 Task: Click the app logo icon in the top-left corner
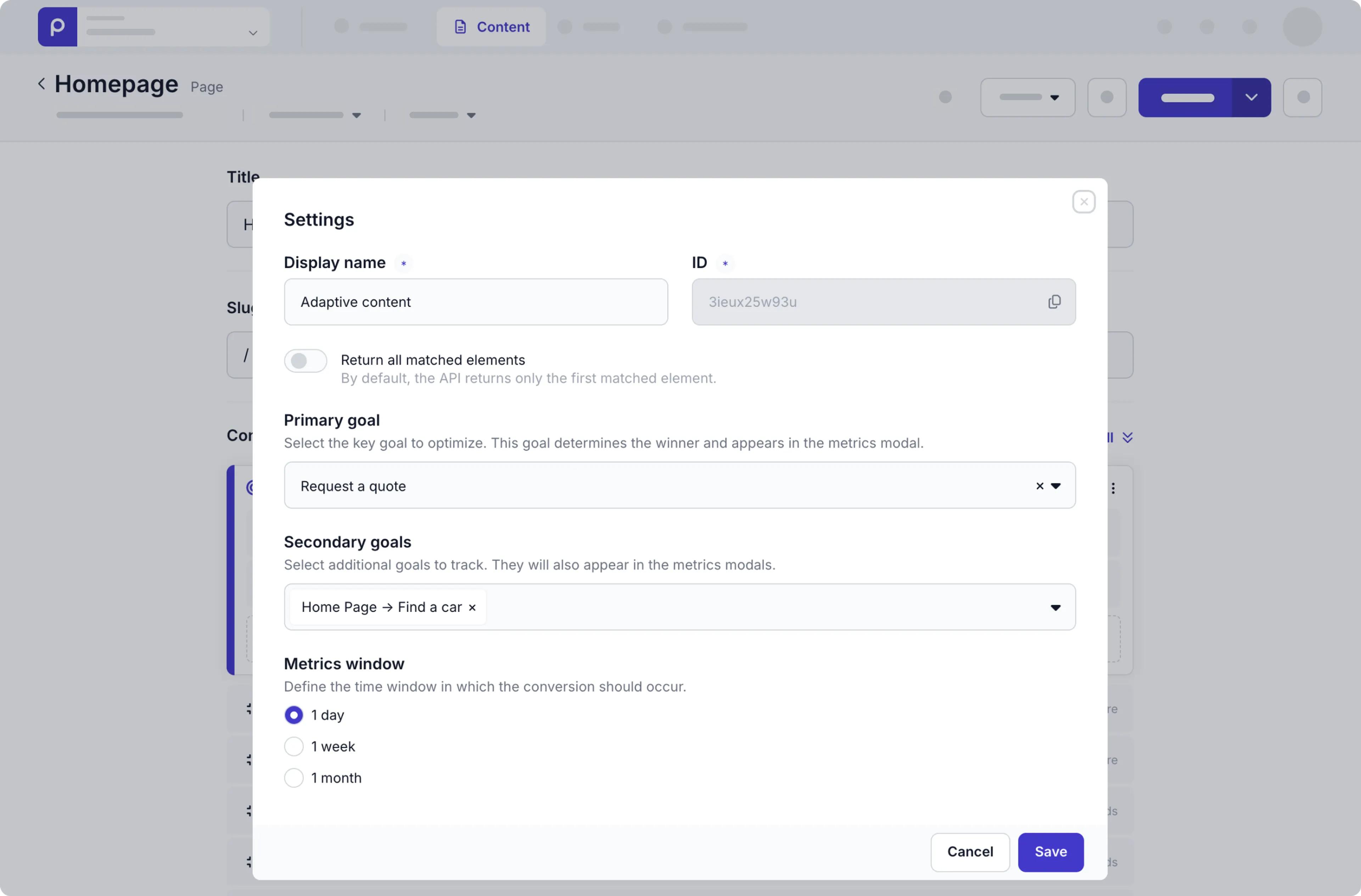(57, 26)
